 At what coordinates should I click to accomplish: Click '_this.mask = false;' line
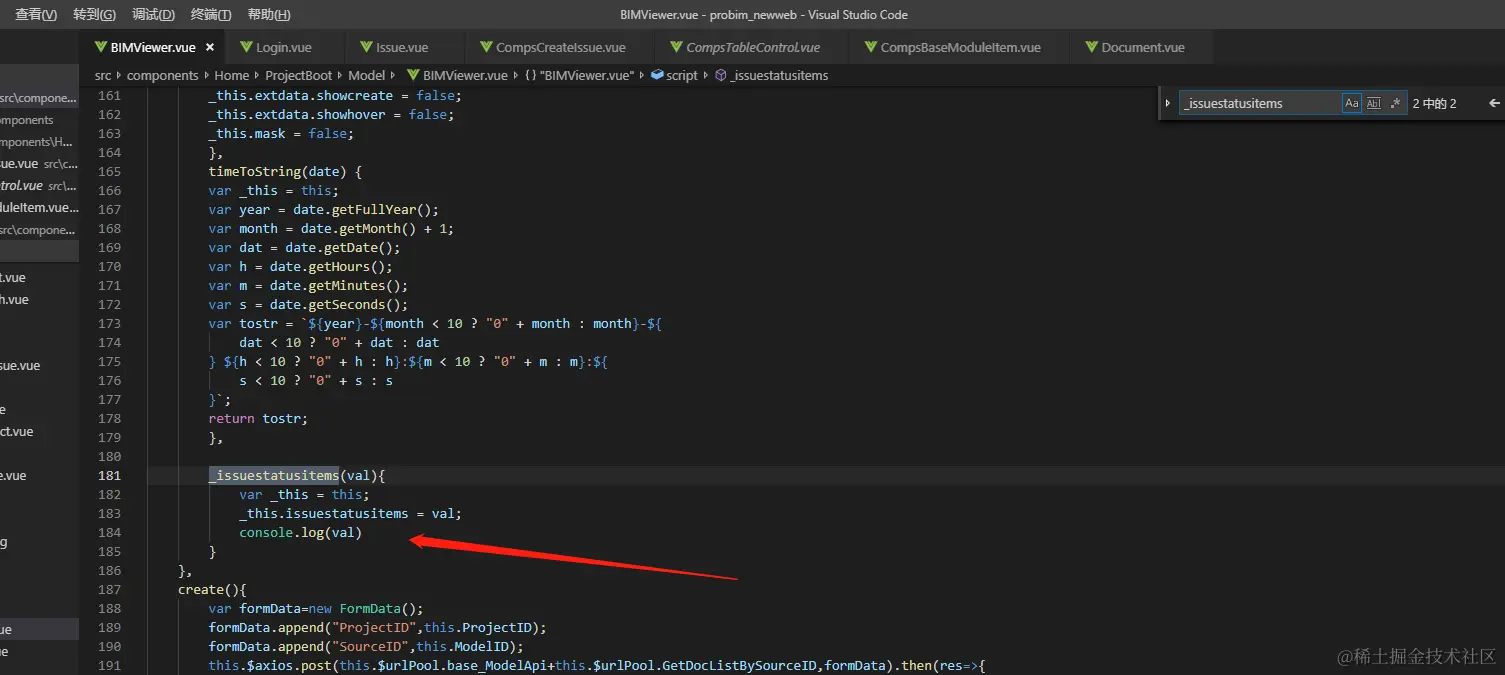[281, 133]
